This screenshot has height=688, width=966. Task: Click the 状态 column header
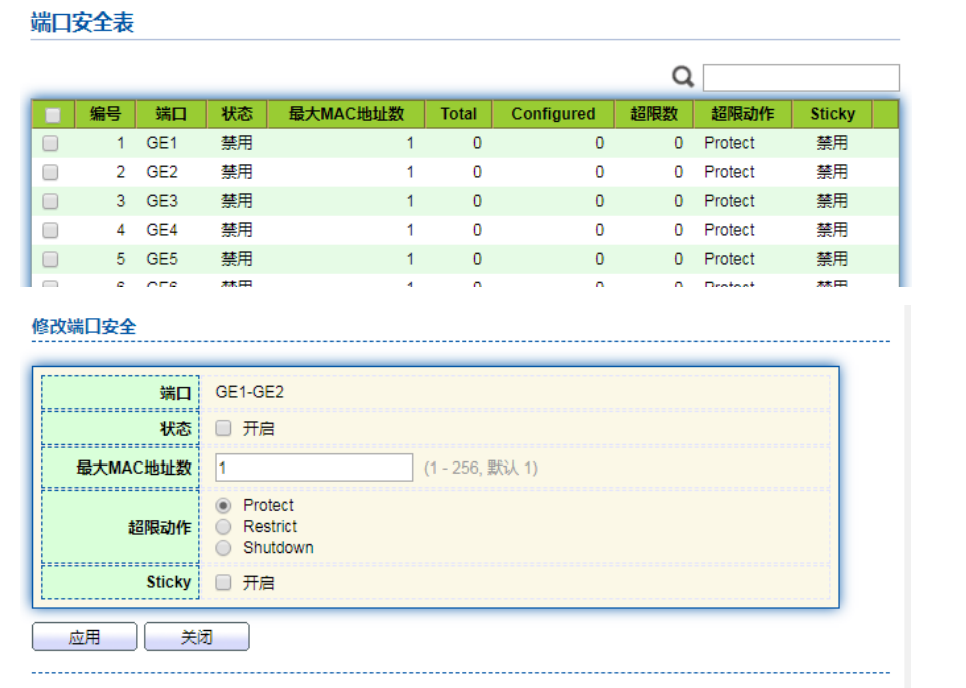pos(237,114)
